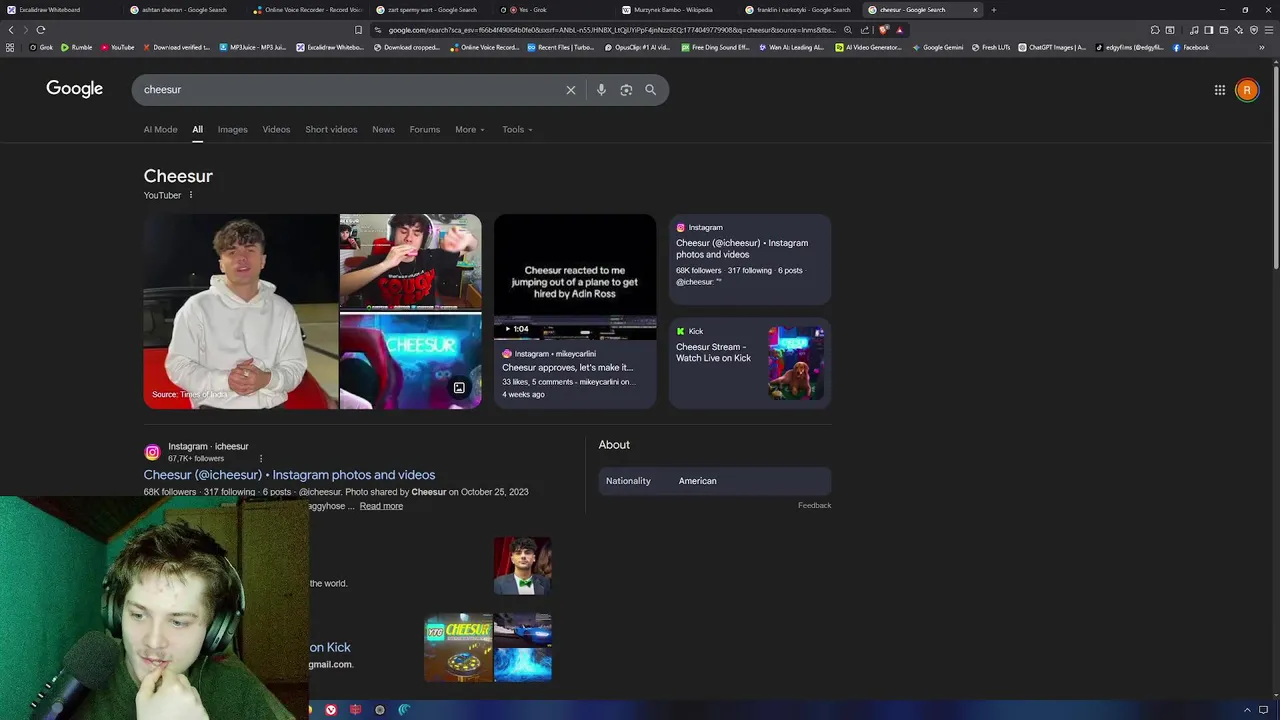This screenshot has height=720, width=1280.
Task: Open the Fresh LUTs bookmark
Action: point(991,47)
